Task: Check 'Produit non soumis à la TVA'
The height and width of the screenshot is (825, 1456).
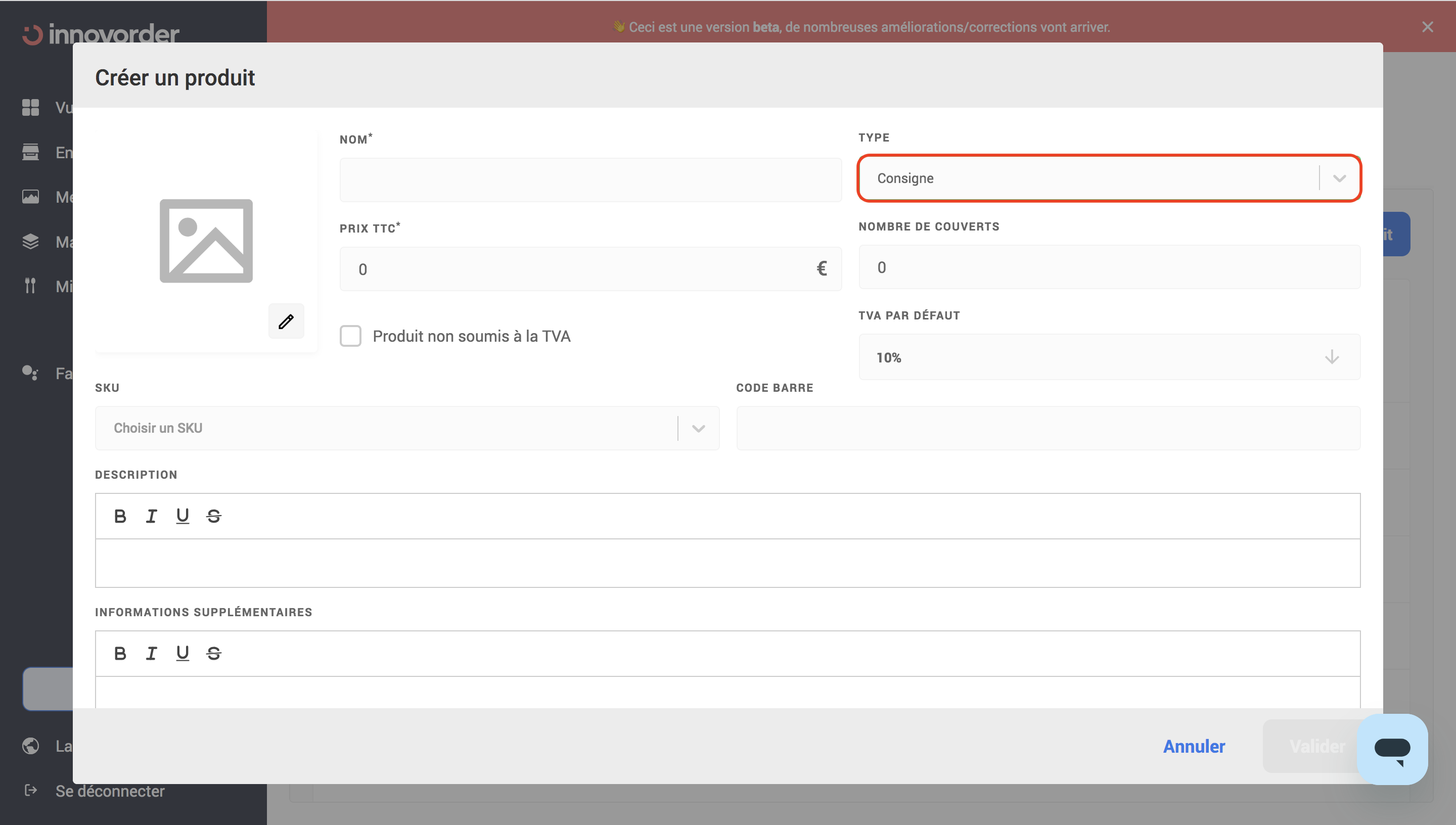Action: click(x=351, y=336)
